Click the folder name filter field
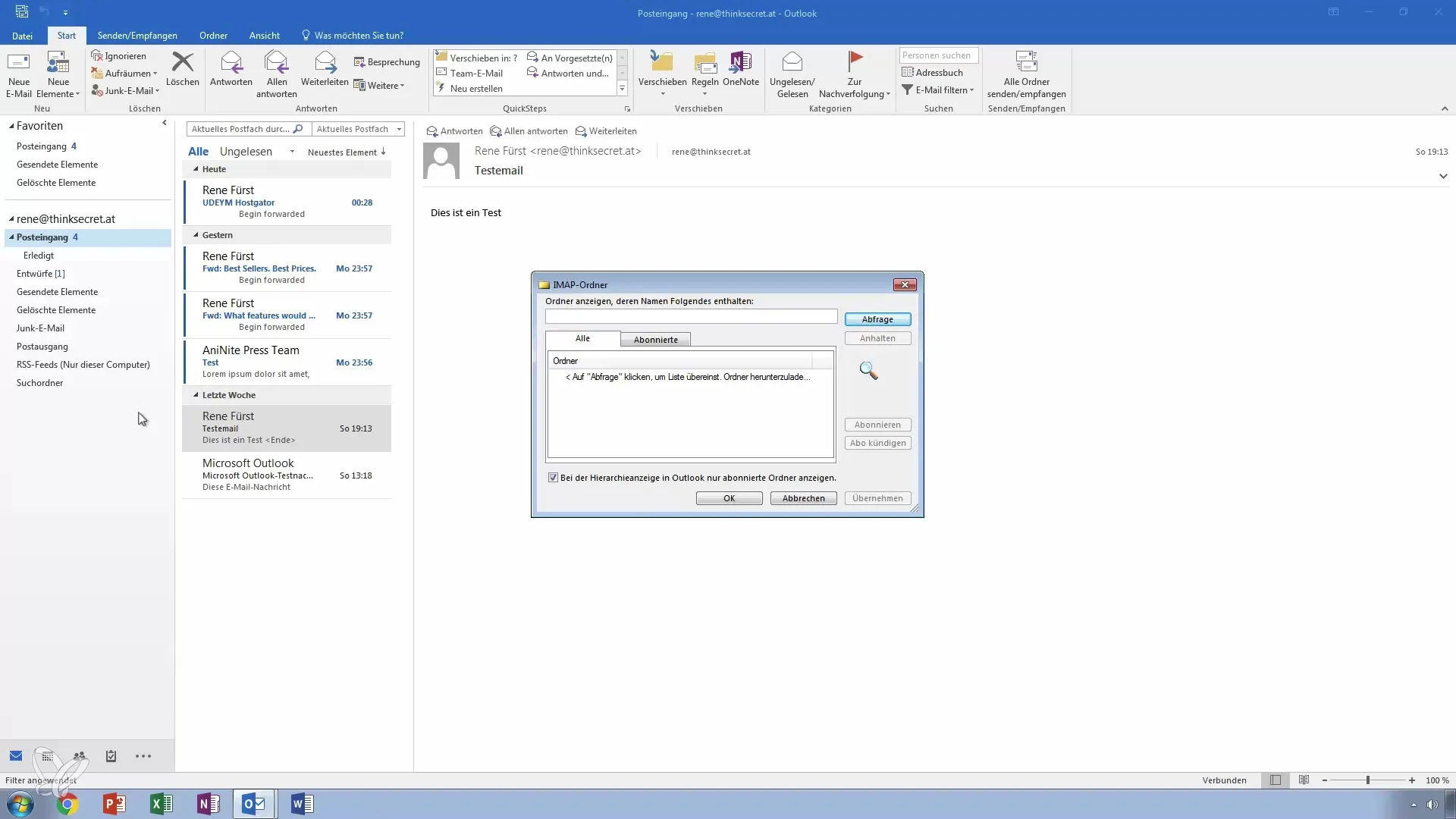1456x819 pixels. [691, 316]
